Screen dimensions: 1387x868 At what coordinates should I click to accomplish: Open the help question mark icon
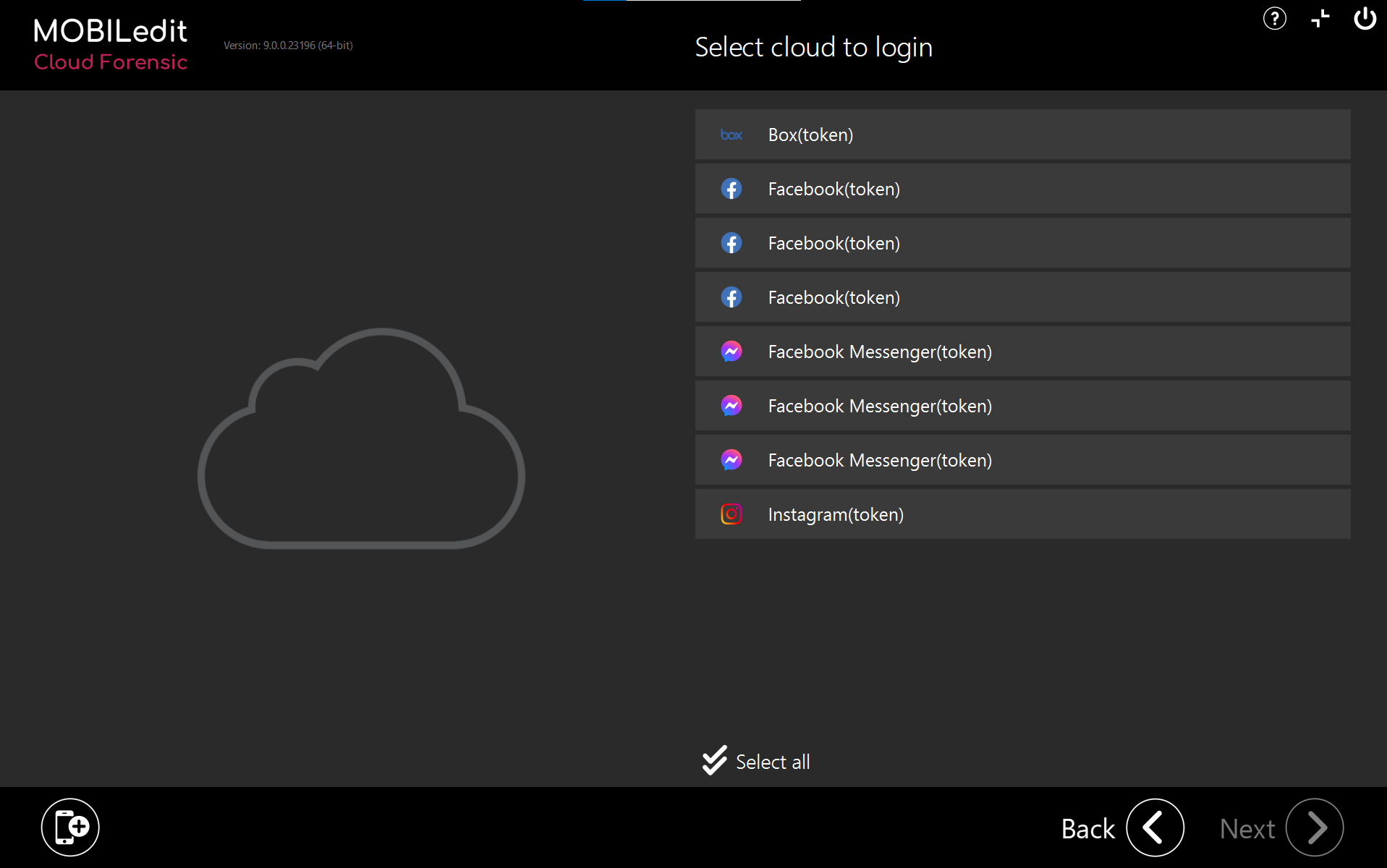tap(1274, 19)
